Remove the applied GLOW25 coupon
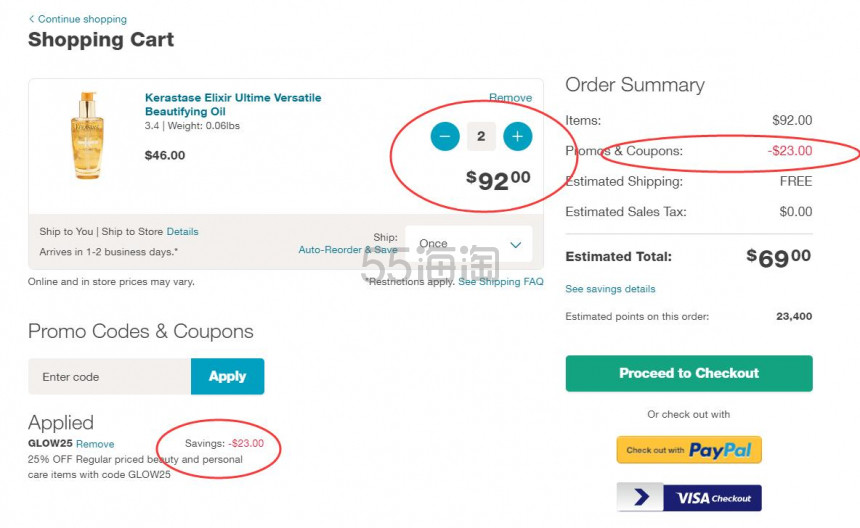The image size is (860, 528). [95, 444]
